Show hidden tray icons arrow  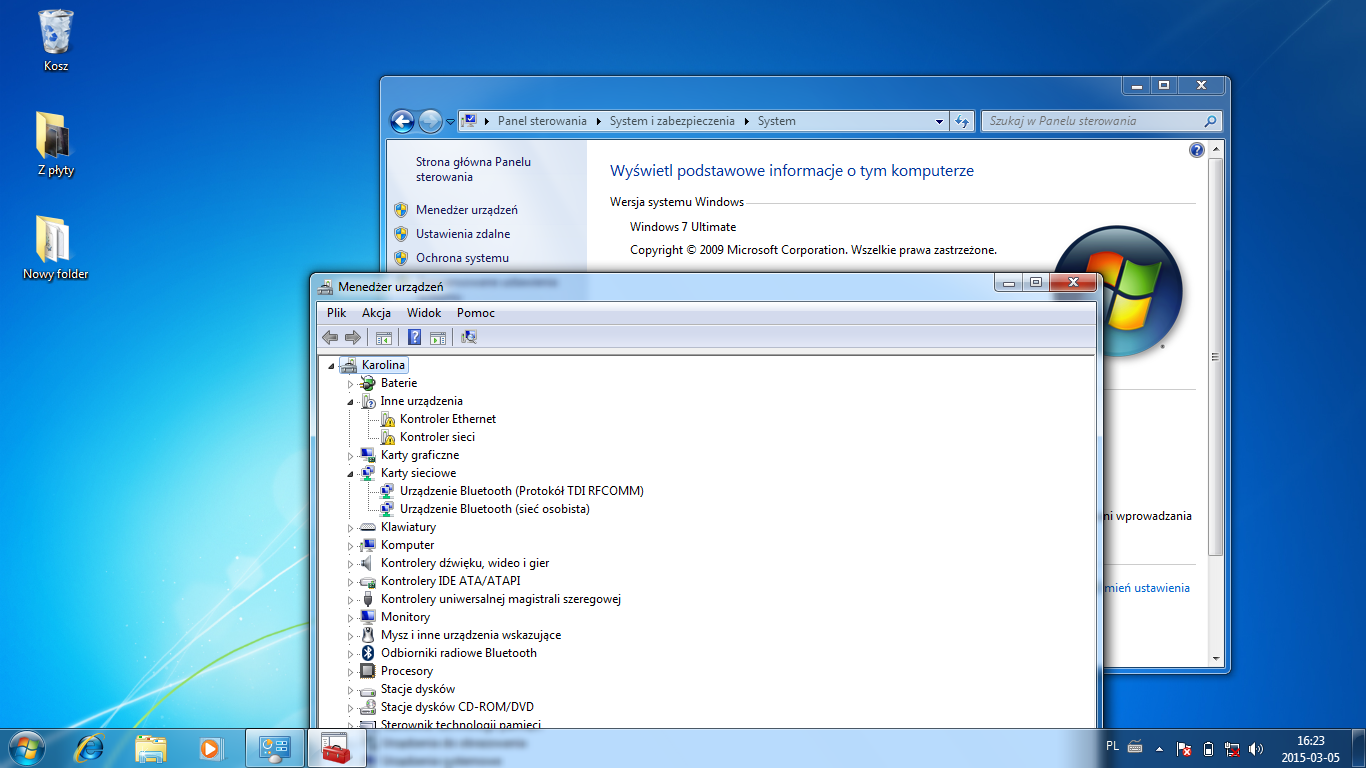1160,748
